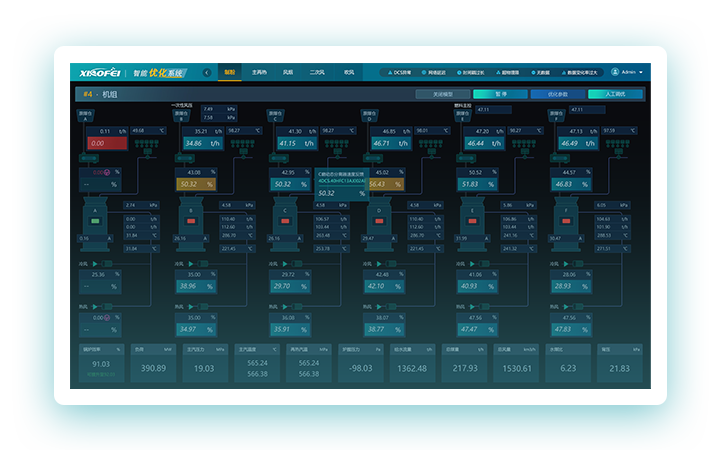This screenshot has height=450, width=720.
Task: Switch to the 制粉 tab
Action: (230, 72)
